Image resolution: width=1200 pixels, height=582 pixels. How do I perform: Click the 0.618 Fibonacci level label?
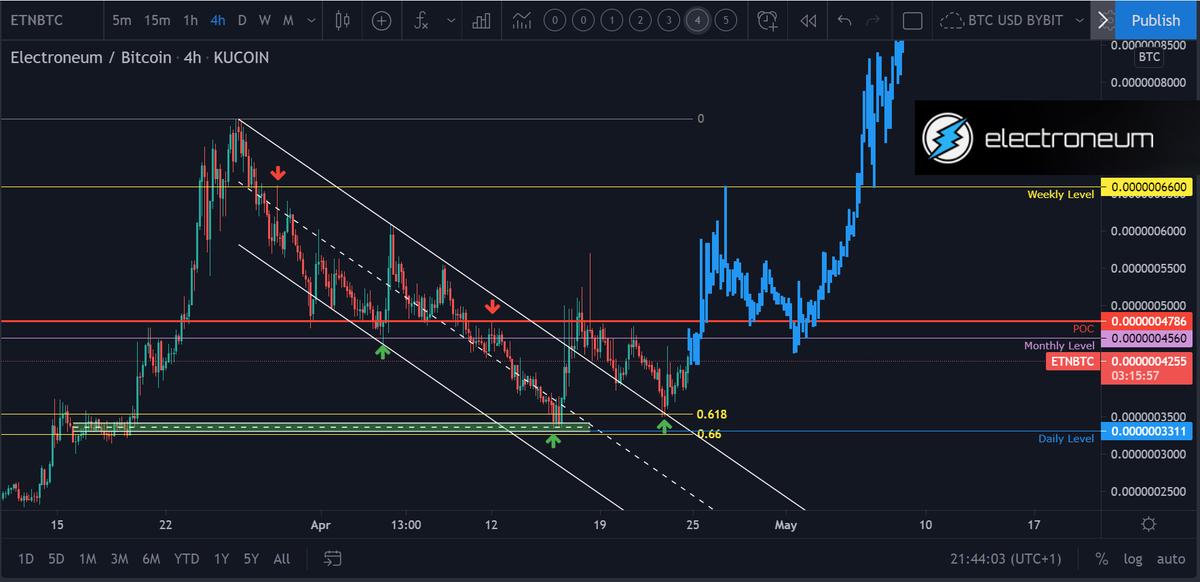711,414
